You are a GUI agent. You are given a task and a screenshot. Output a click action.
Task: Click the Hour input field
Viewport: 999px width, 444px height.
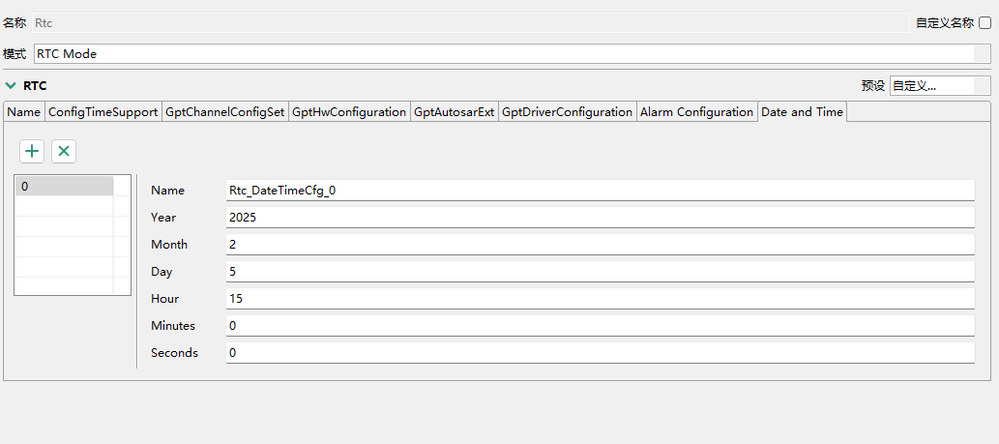point(600,298)
